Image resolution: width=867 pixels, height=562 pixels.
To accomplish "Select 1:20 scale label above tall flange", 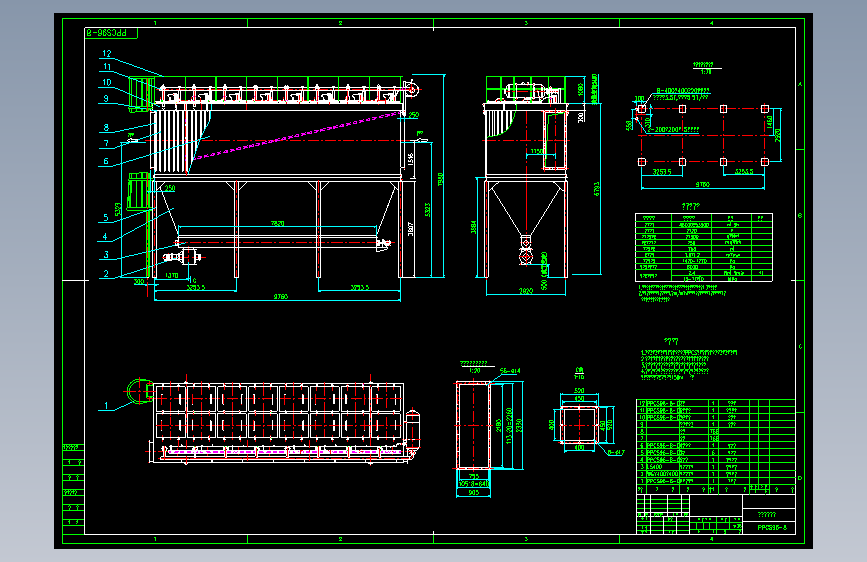I will click(x=474, y=371).
